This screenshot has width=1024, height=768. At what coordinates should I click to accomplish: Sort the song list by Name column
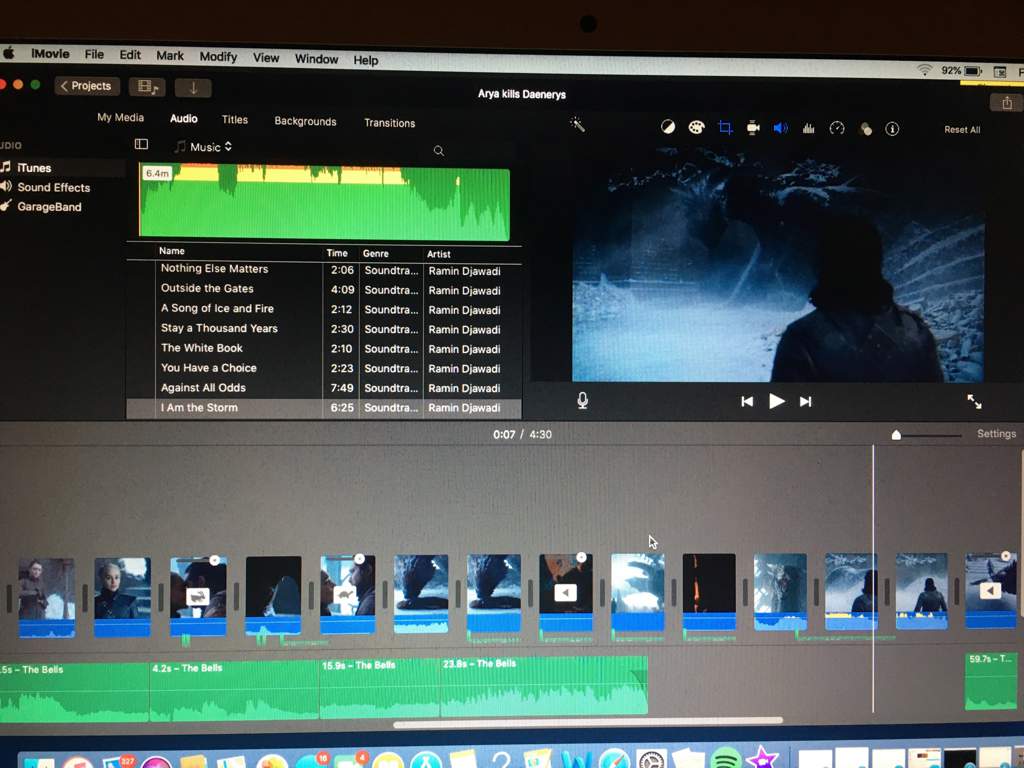tap(172, 251)
